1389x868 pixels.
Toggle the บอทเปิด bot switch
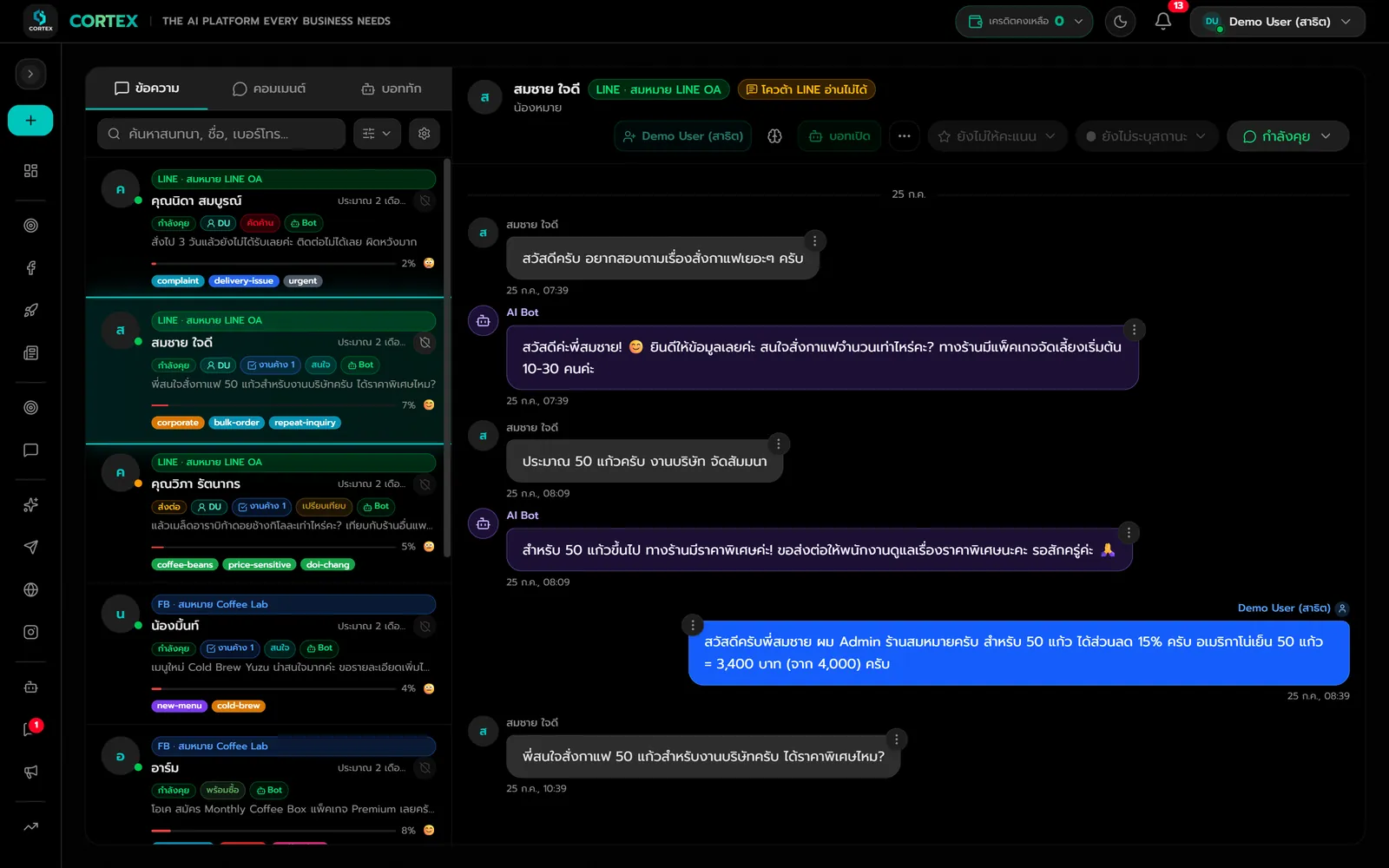(x=839, y=136)
